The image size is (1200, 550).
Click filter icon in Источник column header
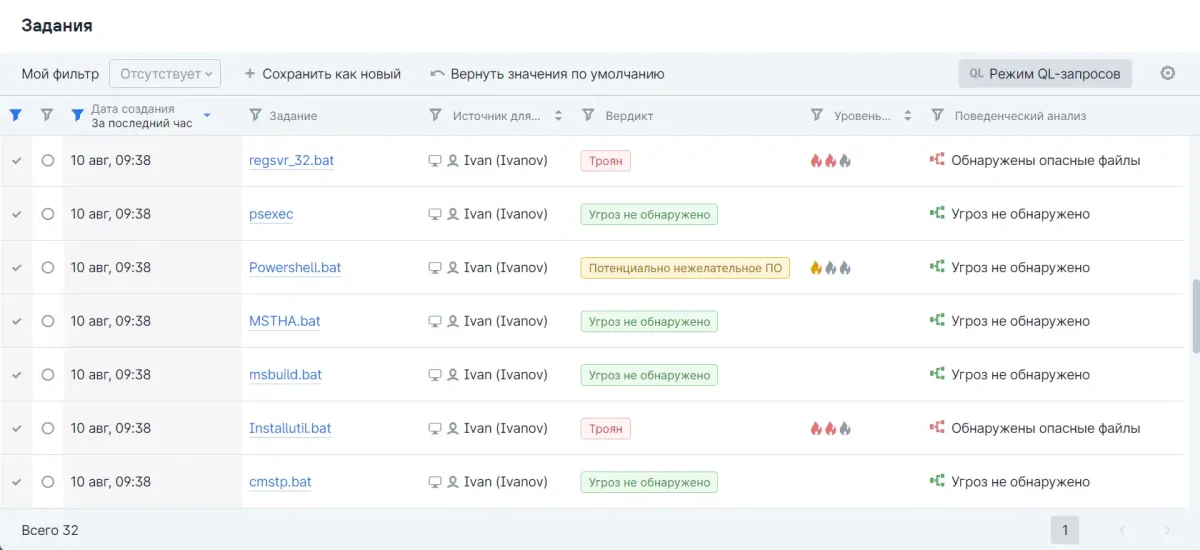point(435,116)
